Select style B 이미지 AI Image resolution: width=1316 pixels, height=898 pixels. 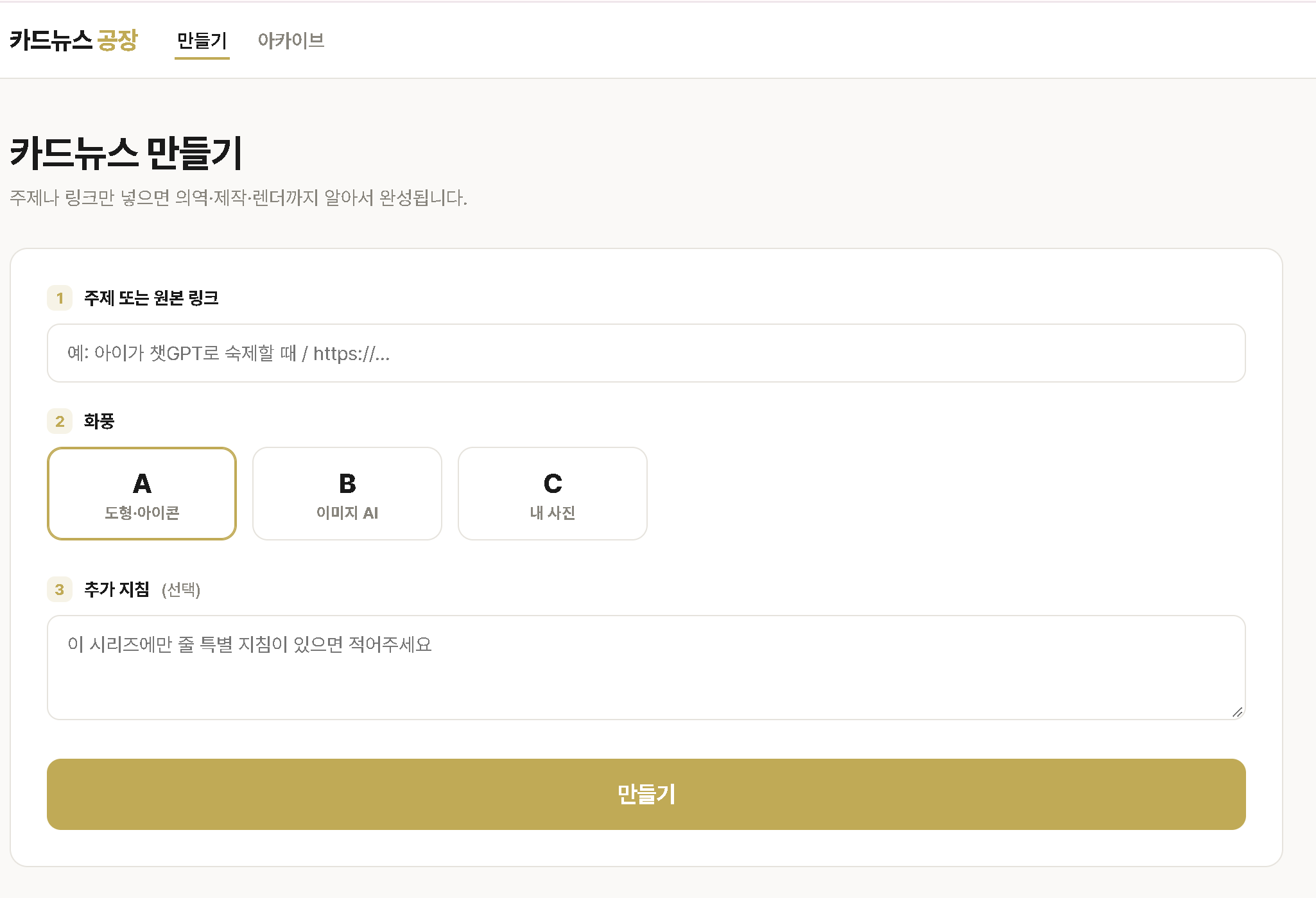(x=347, y=494)
